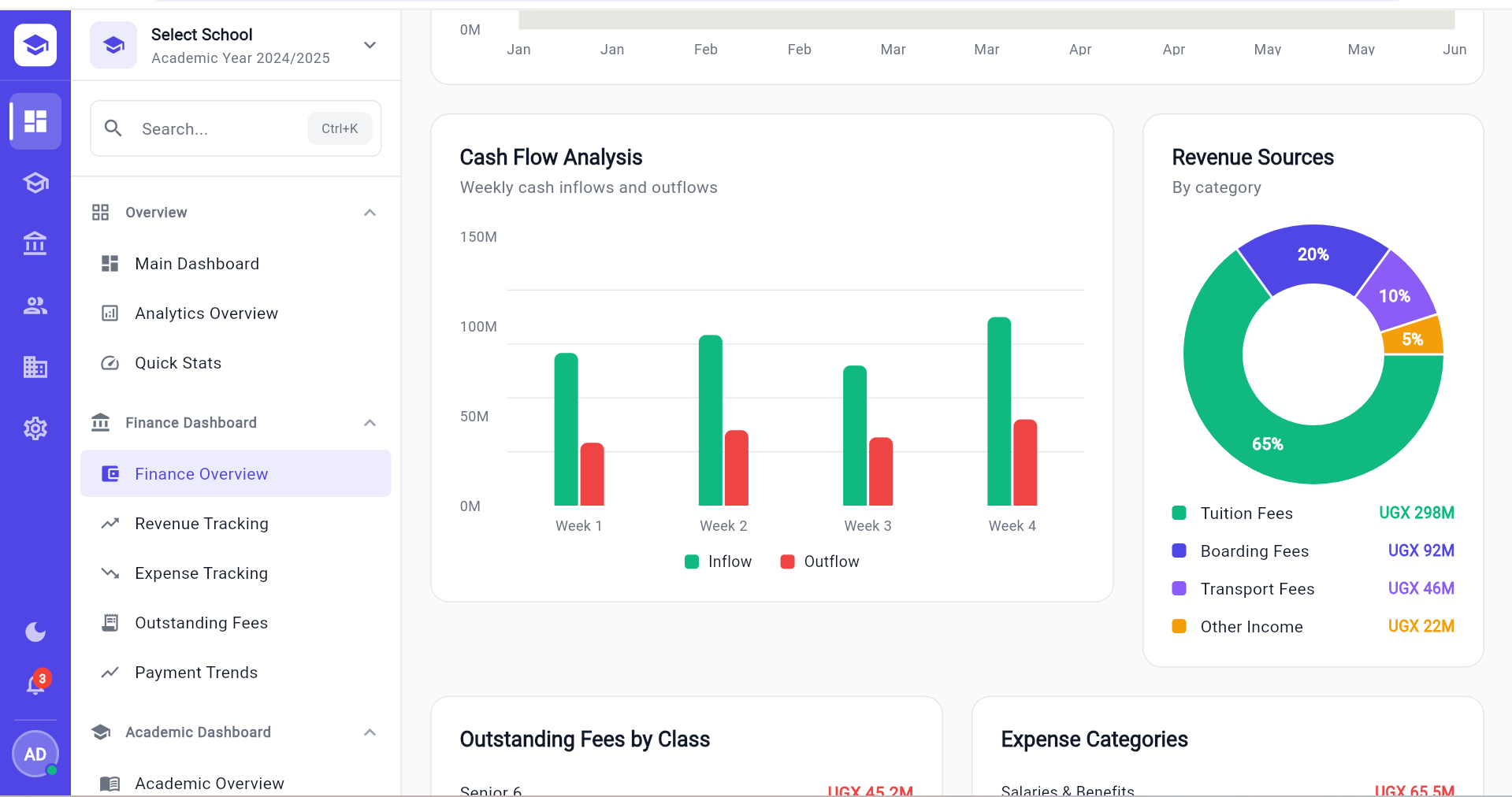1512x797 pixels.
Task: Open the Outstanding Fees page
Action: (201, 622)
